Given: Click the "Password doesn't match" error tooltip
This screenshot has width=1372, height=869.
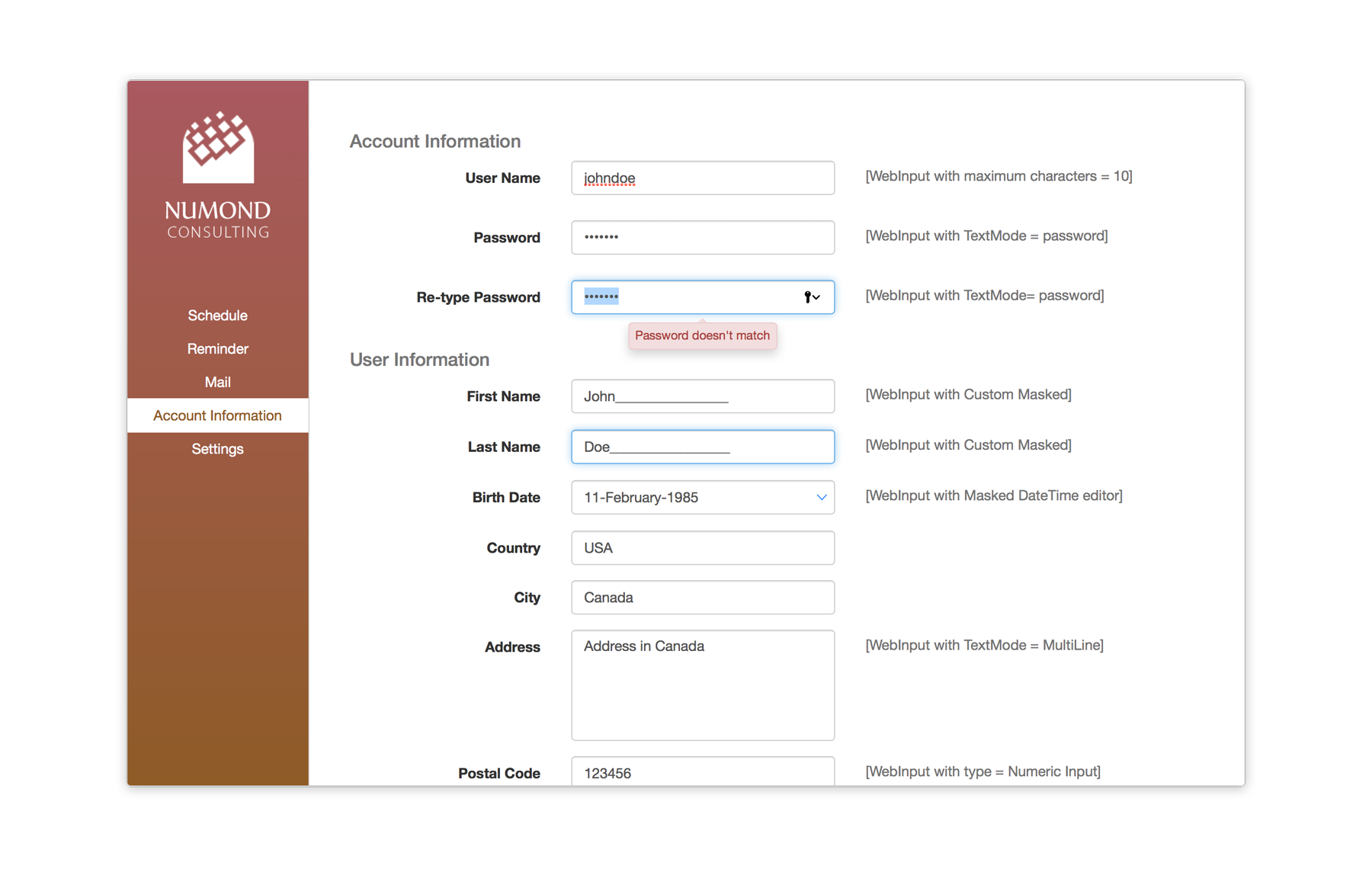Looking at the screenshot, I should [x=702, y=336].
